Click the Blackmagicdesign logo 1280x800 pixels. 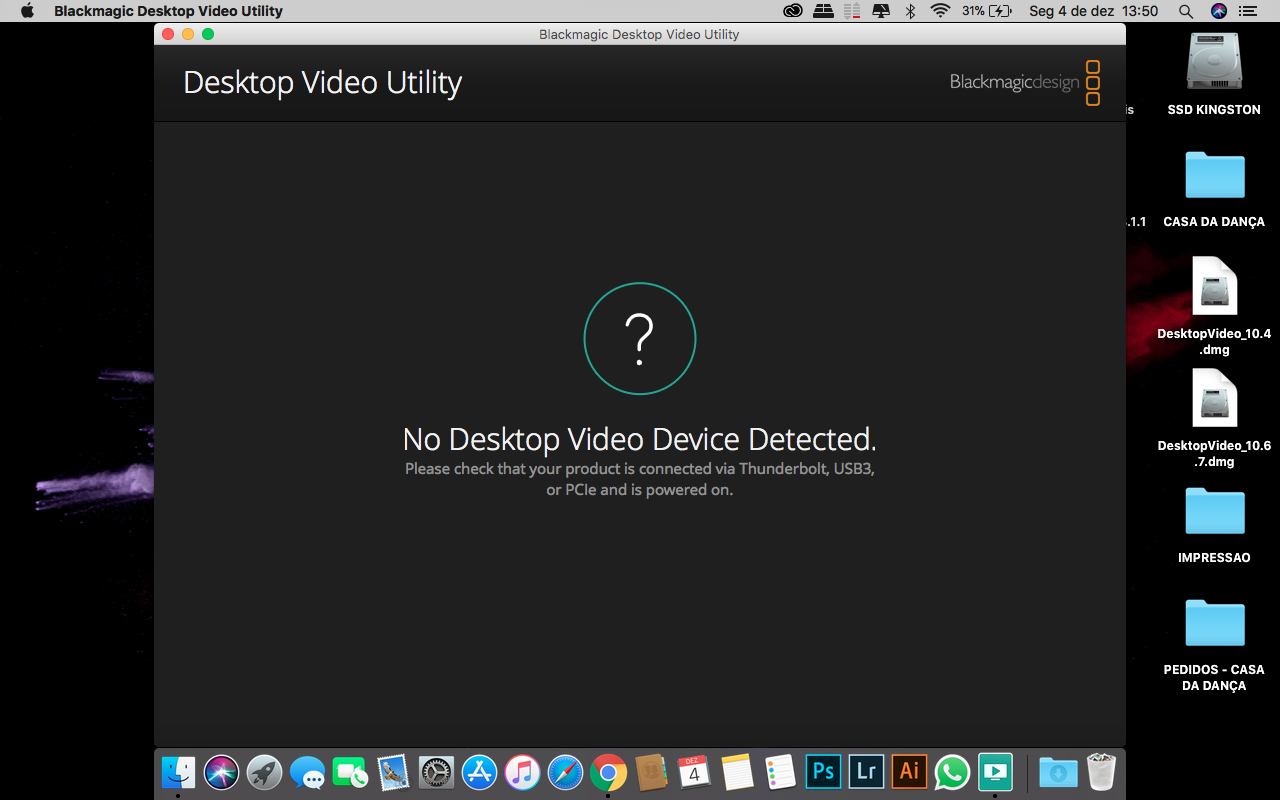coord(1025,82)
